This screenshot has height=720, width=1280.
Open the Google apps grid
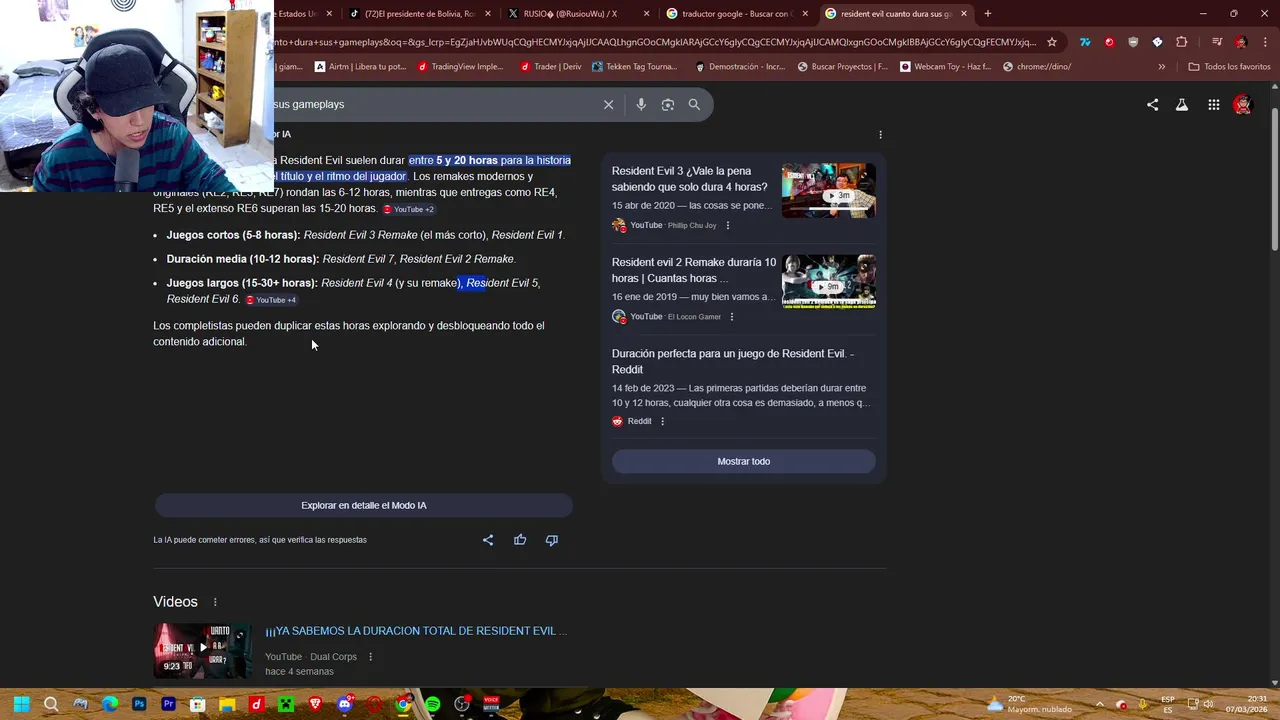(x=1213, y=104)
